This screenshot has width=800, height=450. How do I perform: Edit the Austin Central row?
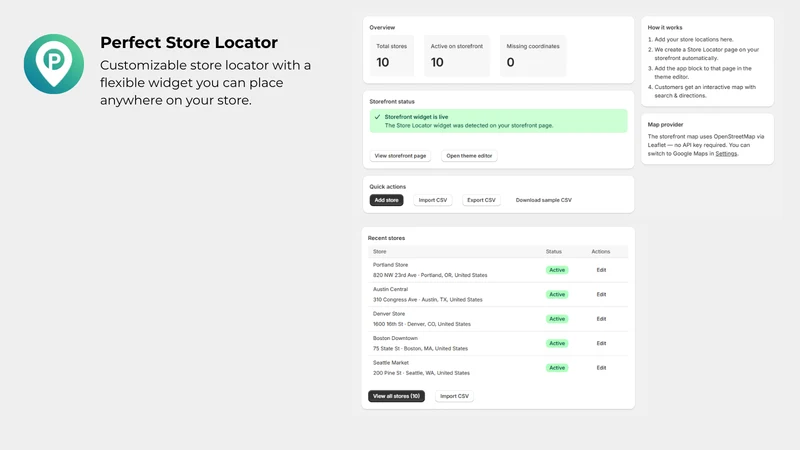tap(601, 294)
